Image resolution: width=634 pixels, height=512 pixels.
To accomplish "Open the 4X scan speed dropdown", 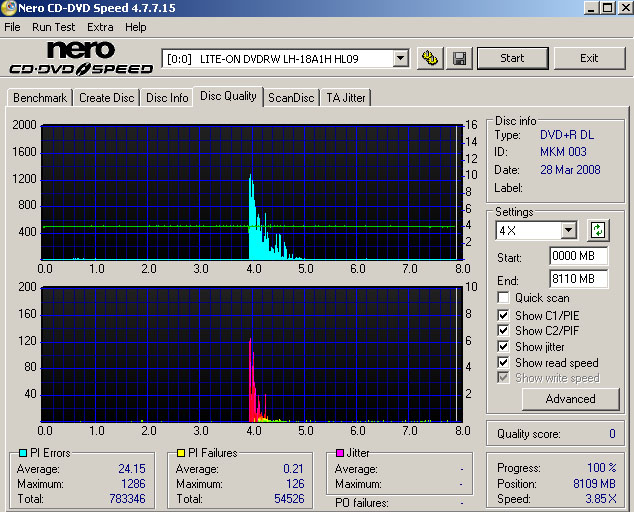I will click(x=568, y=231).
